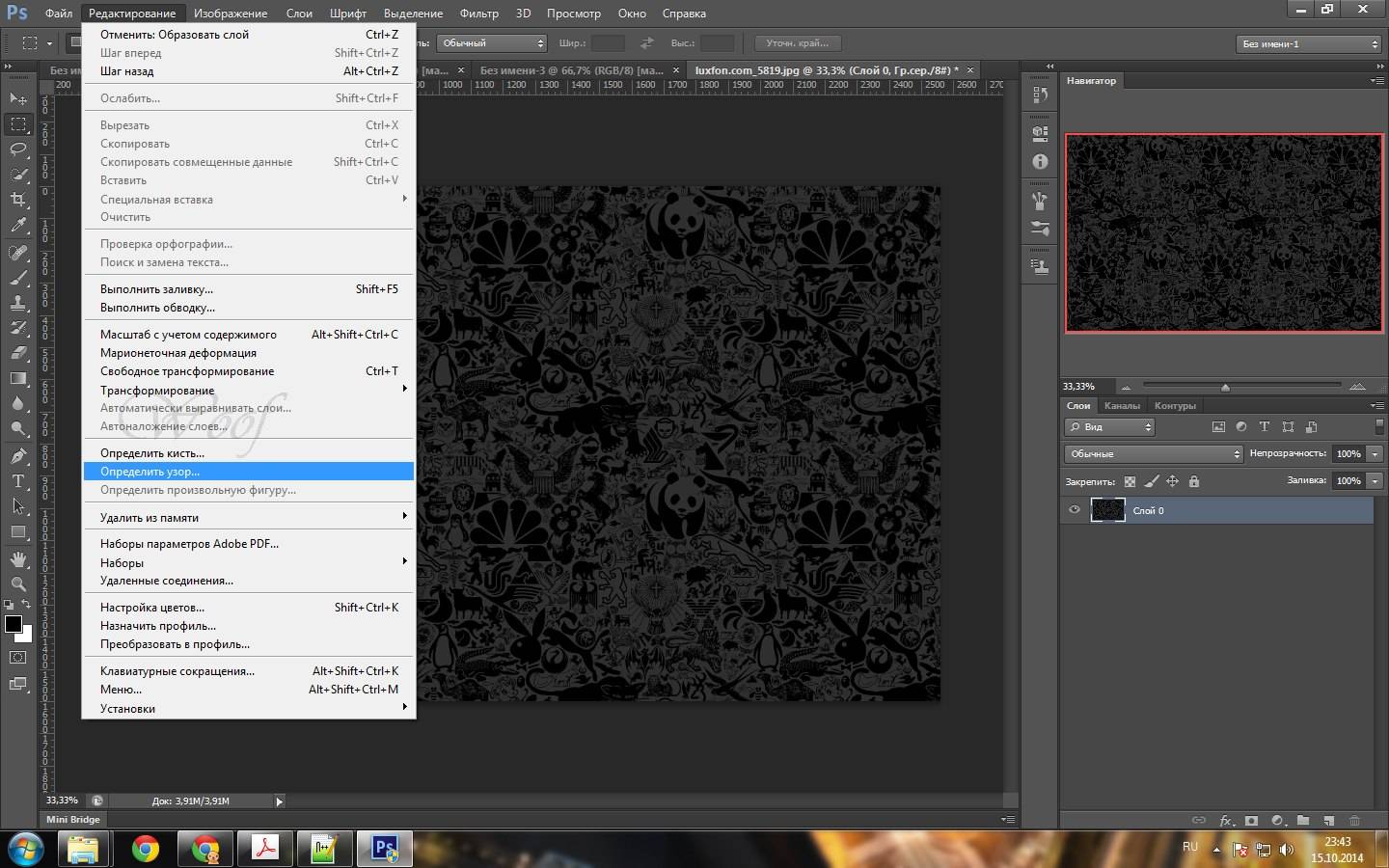
Task: Click the Navigator zoom slider handle
Action: tap(1225, 387)
